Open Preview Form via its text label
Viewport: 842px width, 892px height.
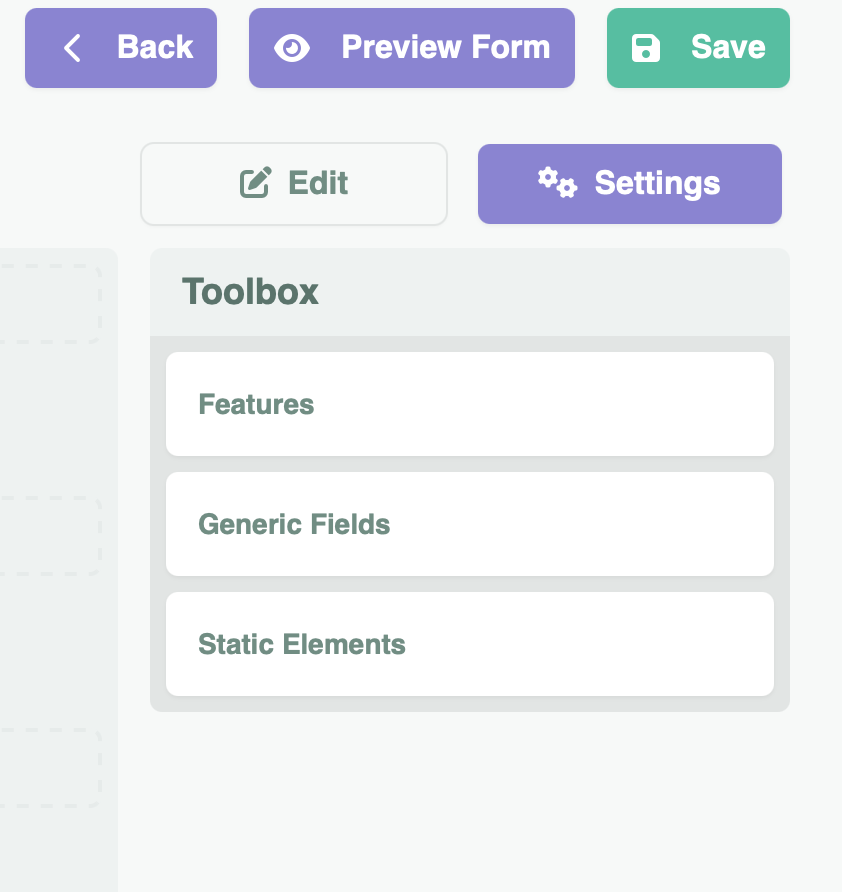(445, 47)
